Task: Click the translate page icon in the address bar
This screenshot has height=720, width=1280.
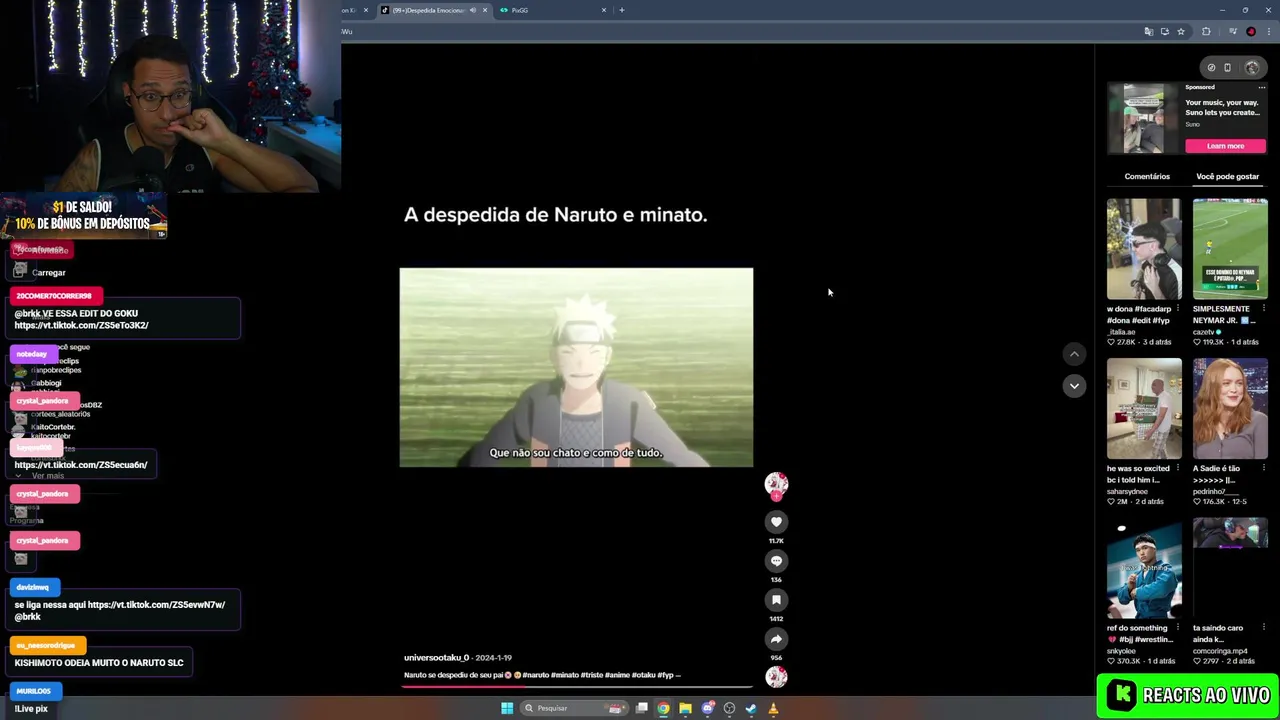Action: point(1149,32)
